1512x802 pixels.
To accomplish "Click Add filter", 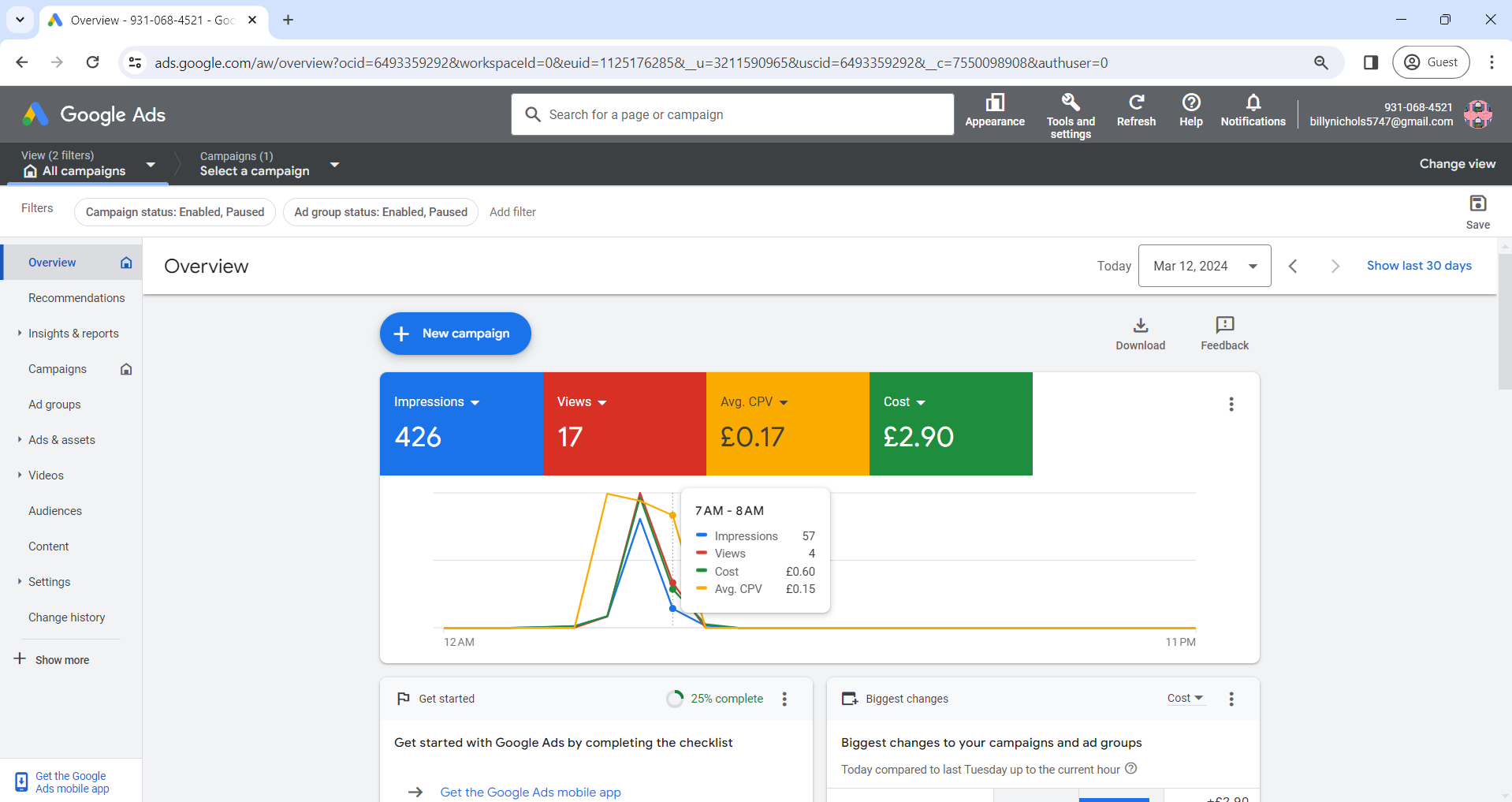I will tap(512, 212).
